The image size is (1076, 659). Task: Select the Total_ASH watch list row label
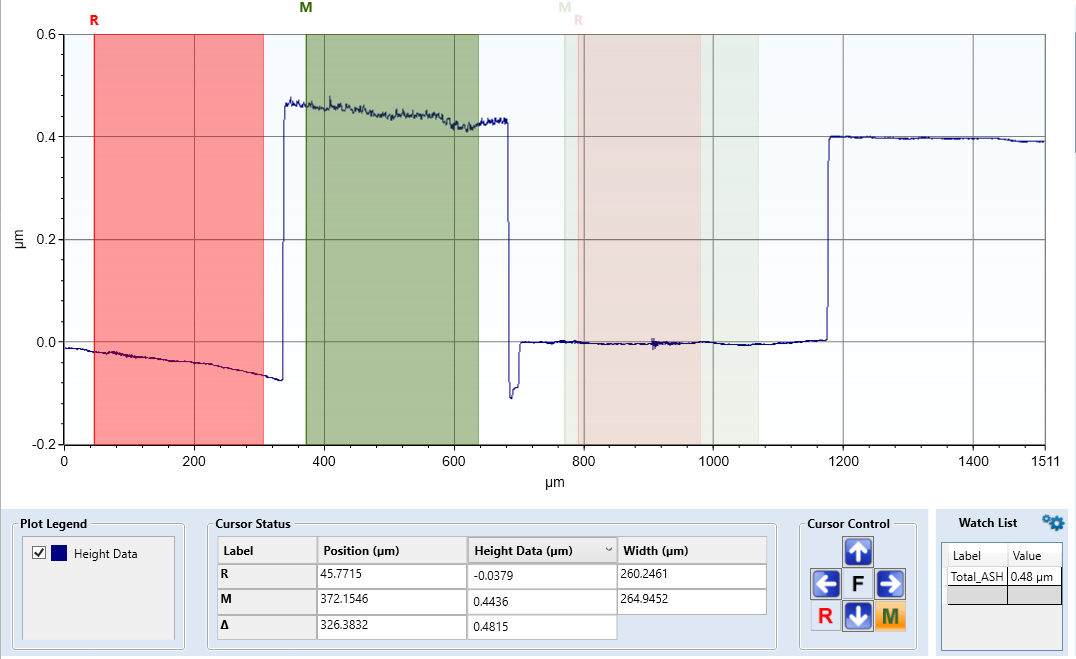(x=976, y=577)
